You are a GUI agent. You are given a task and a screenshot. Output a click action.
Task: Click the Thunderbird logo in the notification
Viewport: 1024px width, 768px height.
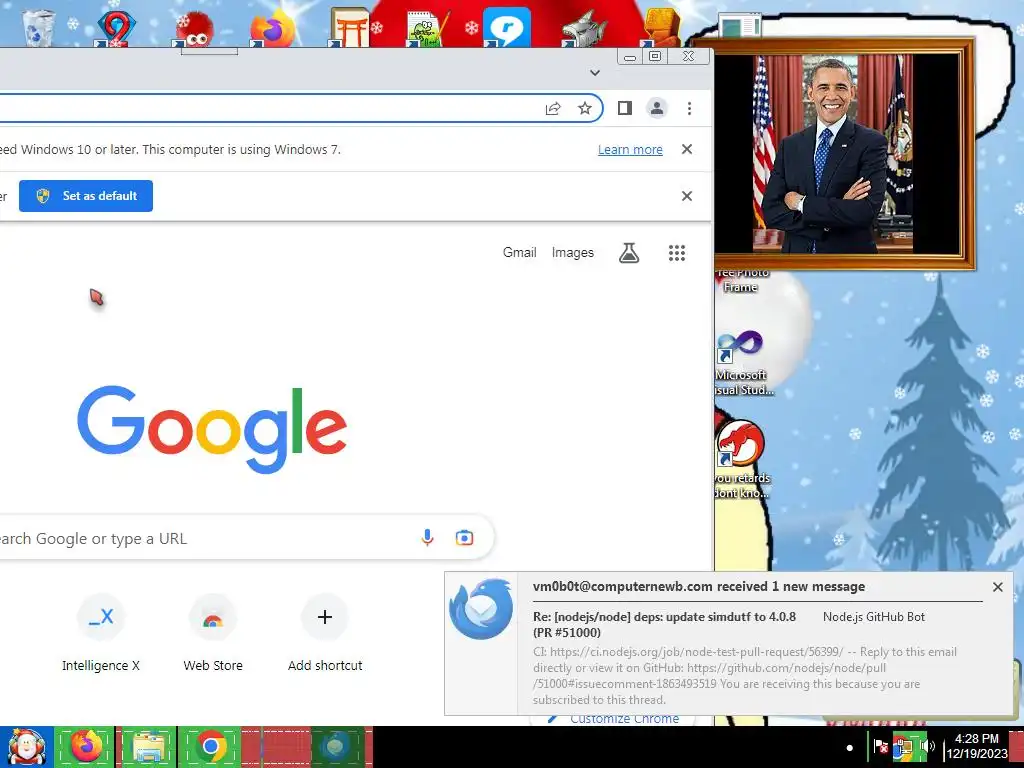(x=481, y=609)
